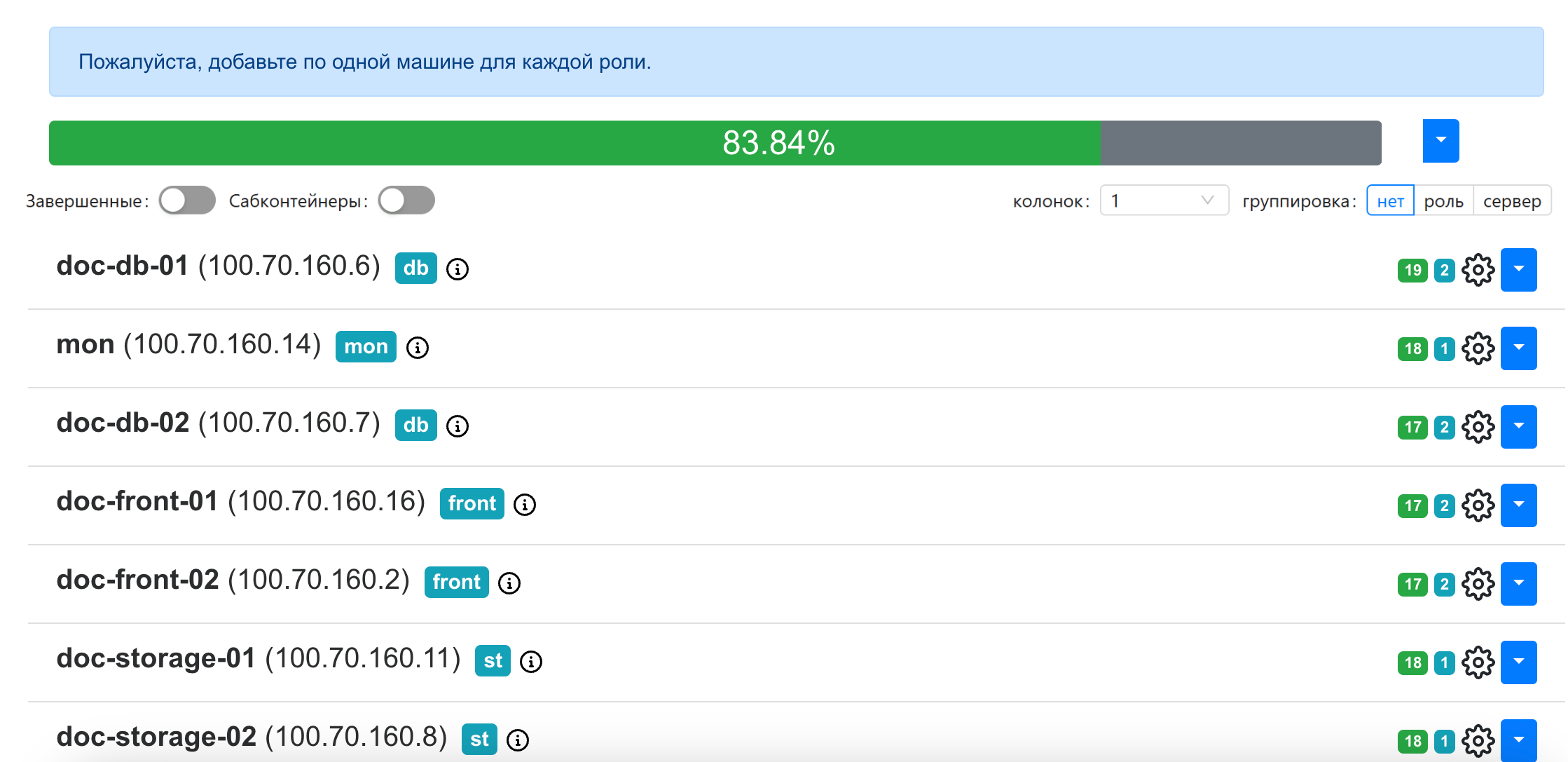1568x762 pixels.
Task: Expand blue dropdown next to progress bar
Action: tap(1440, 141)
